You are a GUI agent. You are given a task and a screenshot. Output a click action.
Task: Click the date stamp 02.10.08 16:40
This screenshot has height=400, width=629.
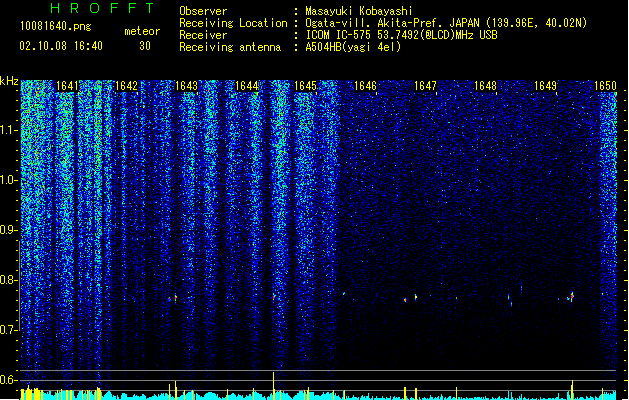(61, 46)
